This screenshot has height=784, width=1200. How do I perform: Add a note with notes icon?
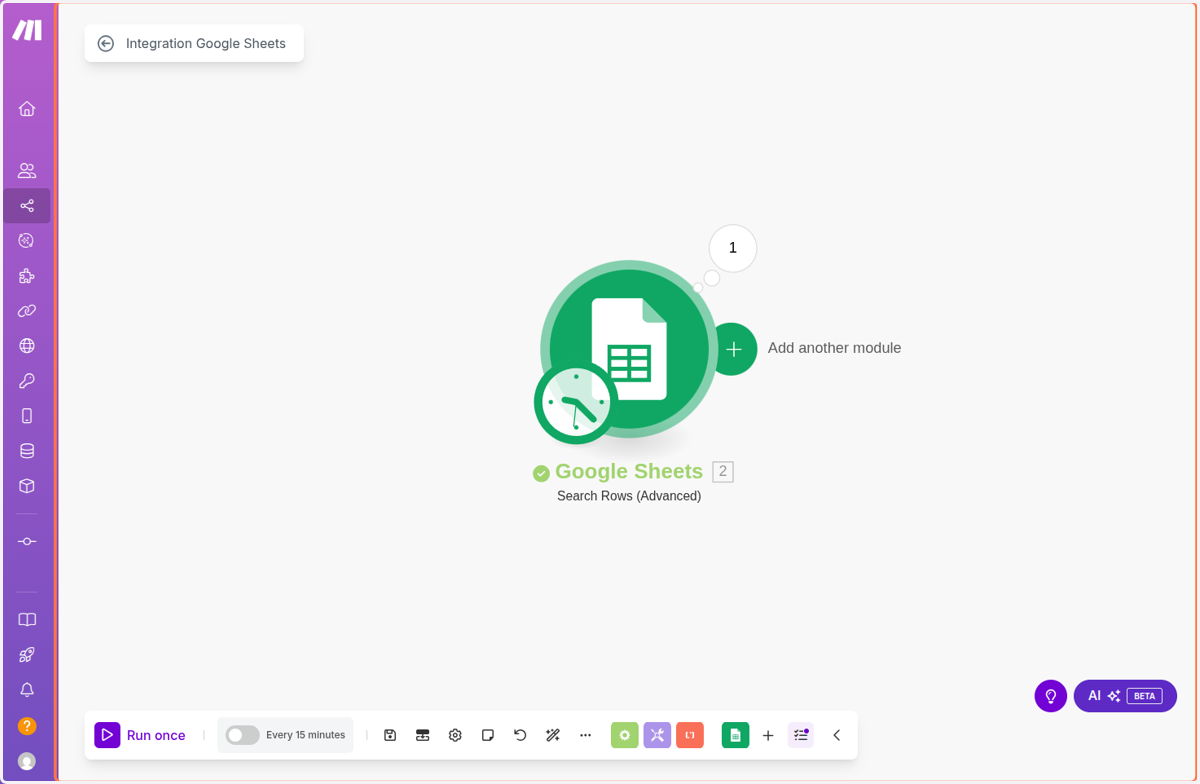[x=488, y=735]
